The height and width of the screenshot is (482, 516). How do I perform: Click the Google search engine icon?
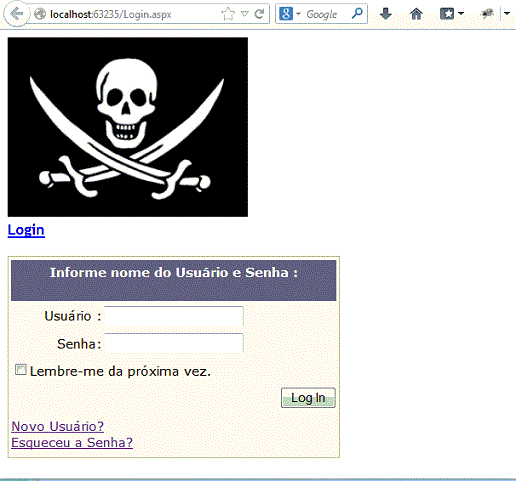pyautogui.click(x=286, y=14)
